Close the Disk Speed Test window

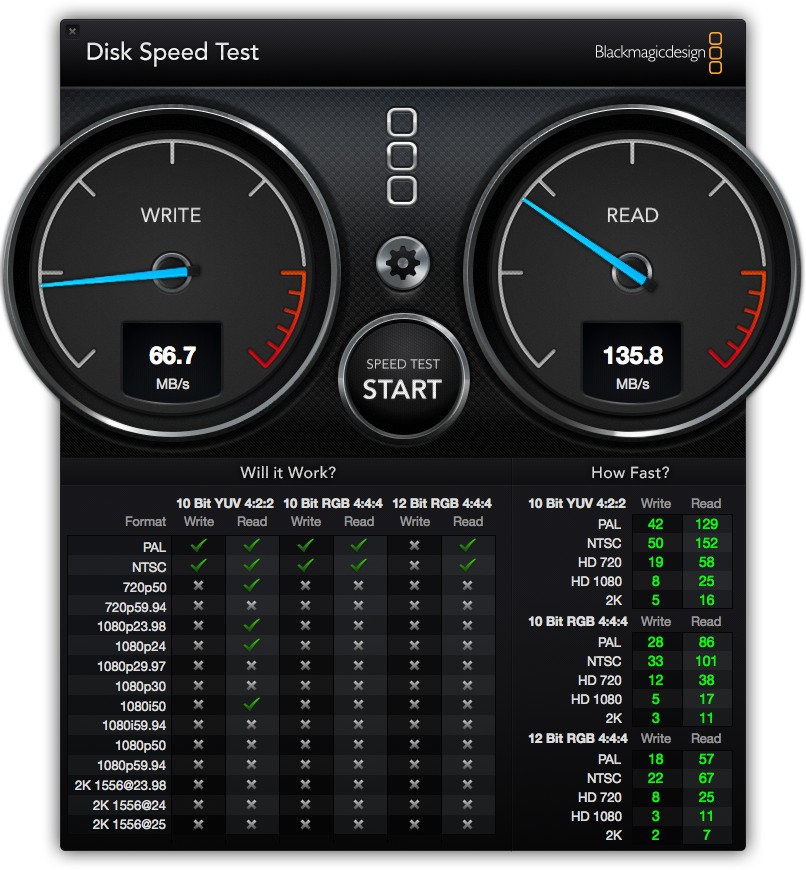point(72,32)
